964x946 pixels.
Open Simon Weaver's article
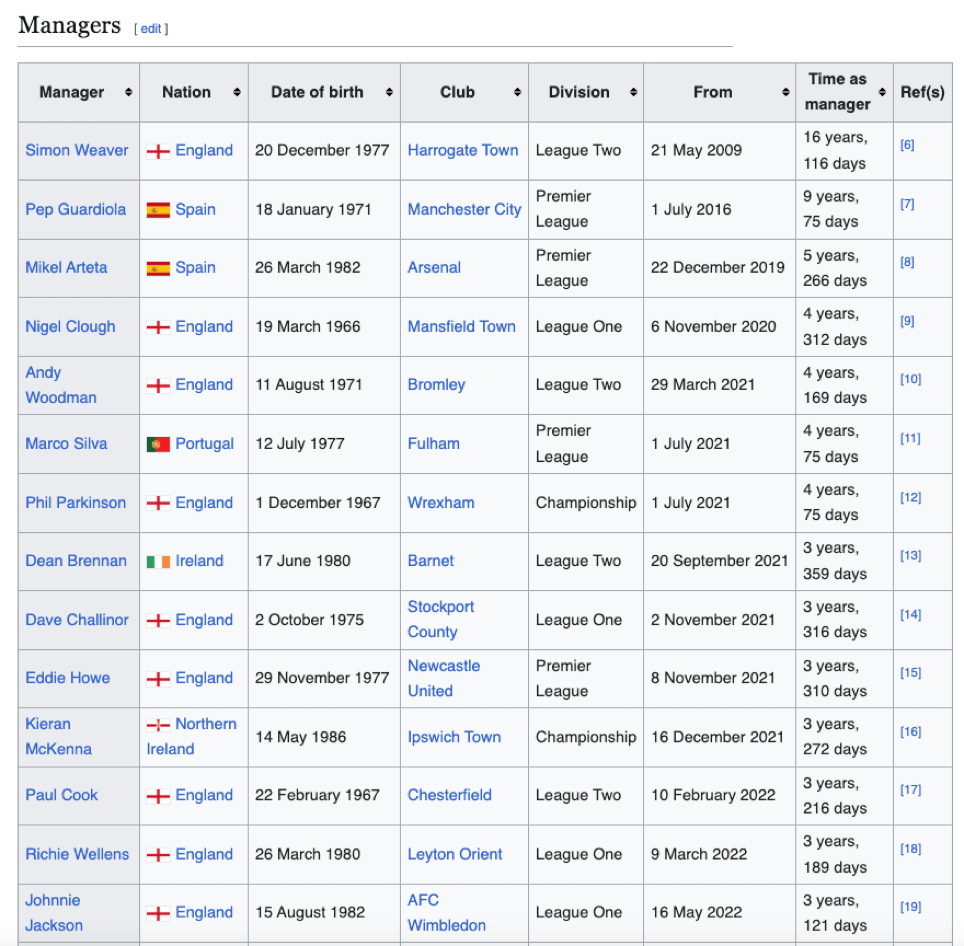point(77,151)
